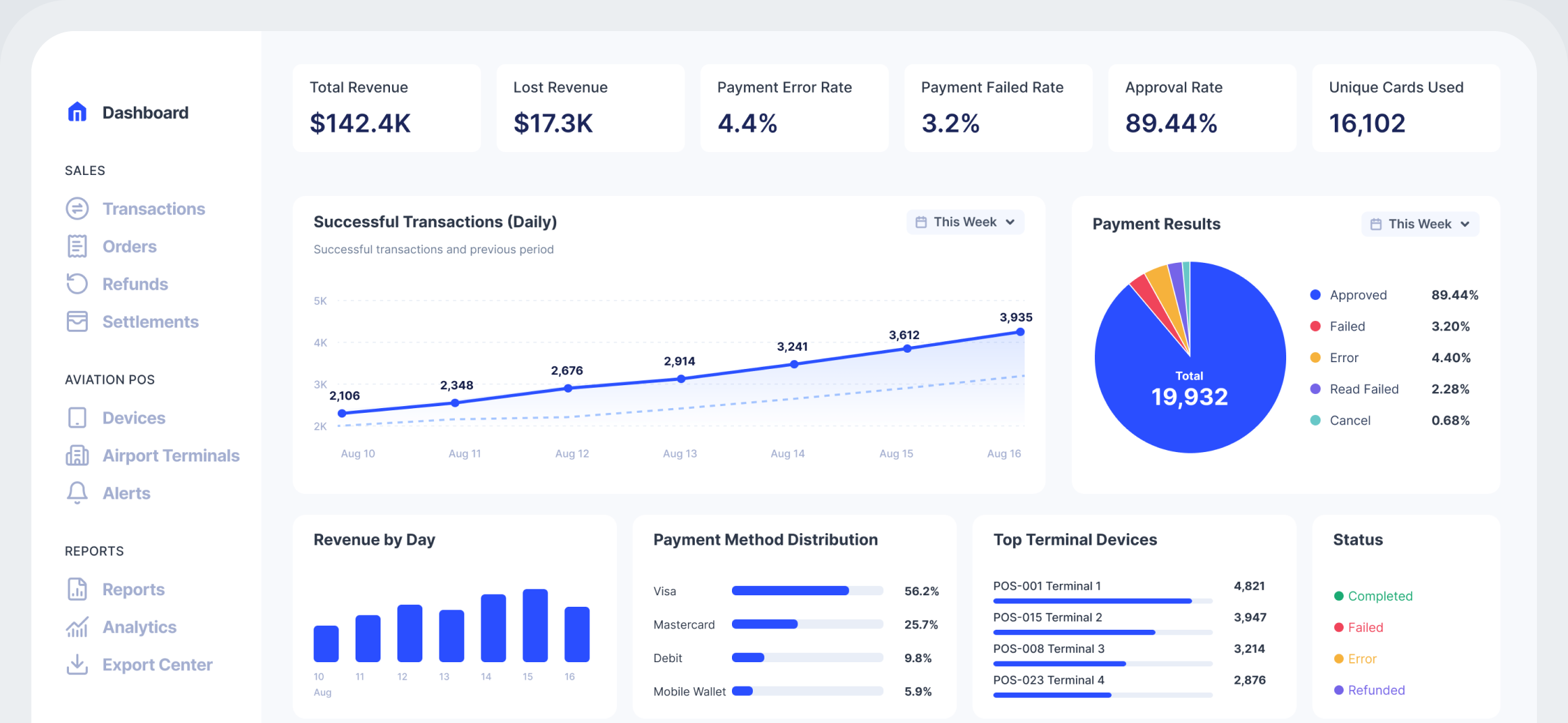Click the Error orange legend dot
Viewport: 1568px width, 723px height.
coord(1315,357)
